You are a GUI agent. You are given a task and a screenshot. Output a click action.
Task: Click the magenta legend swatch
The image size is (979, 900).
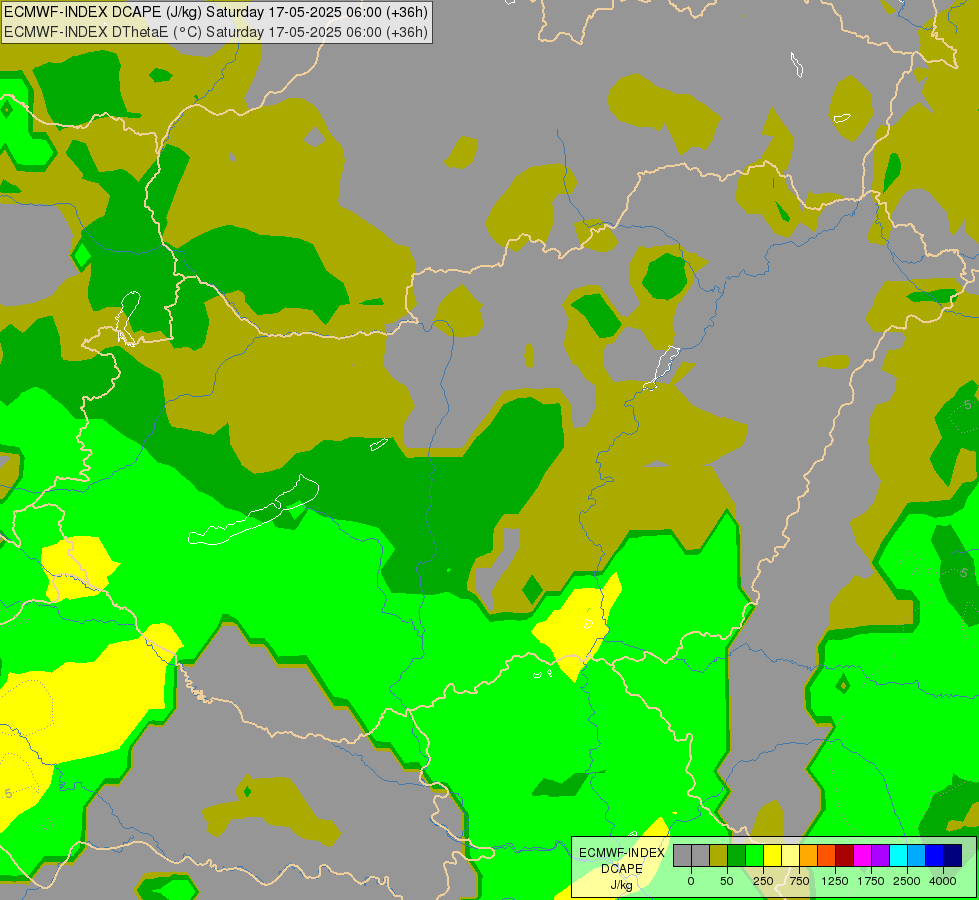click(x=863, y=855)
